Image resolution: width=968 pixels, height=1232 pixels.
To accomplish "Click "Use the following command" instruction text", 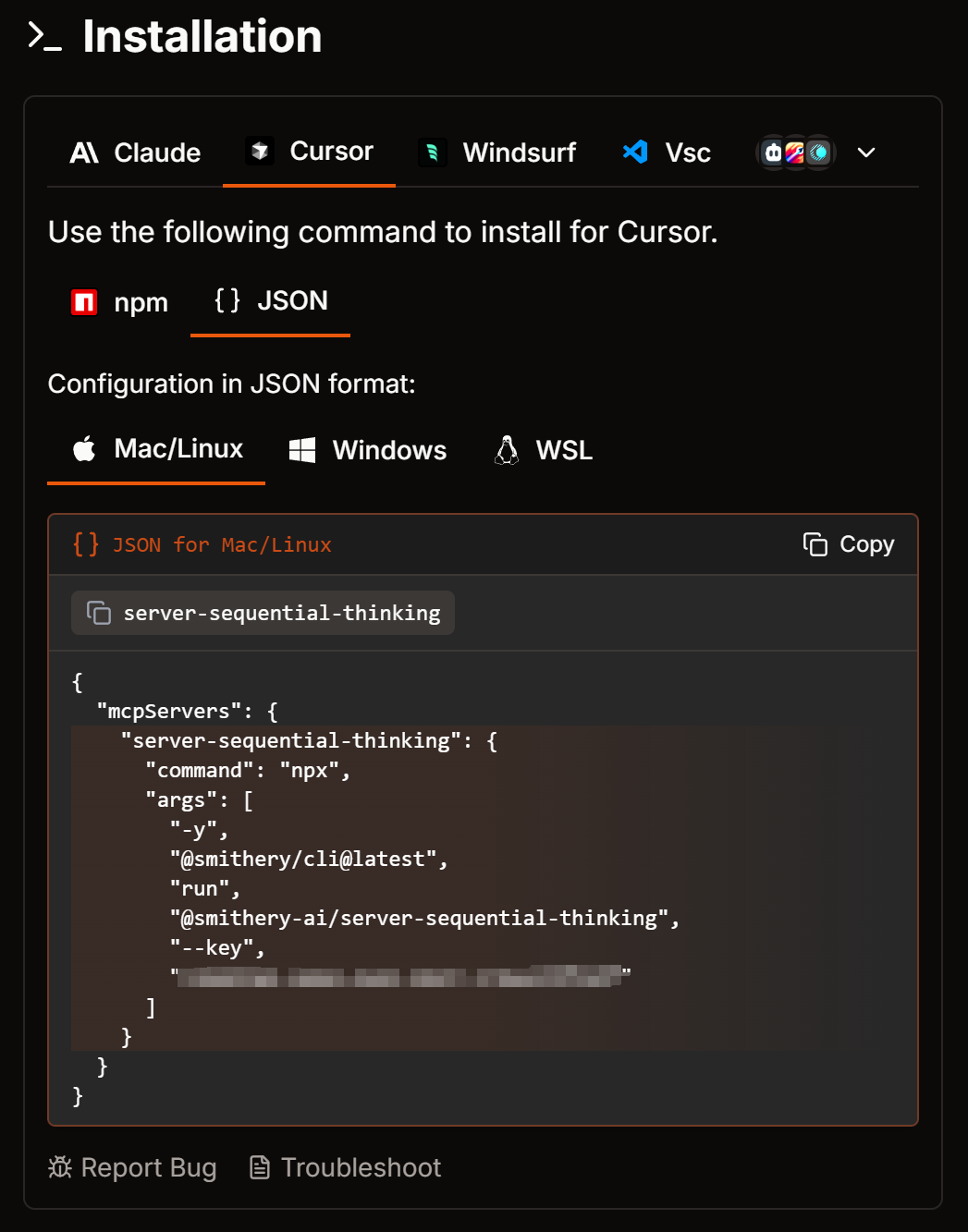I will coord(383,232).
